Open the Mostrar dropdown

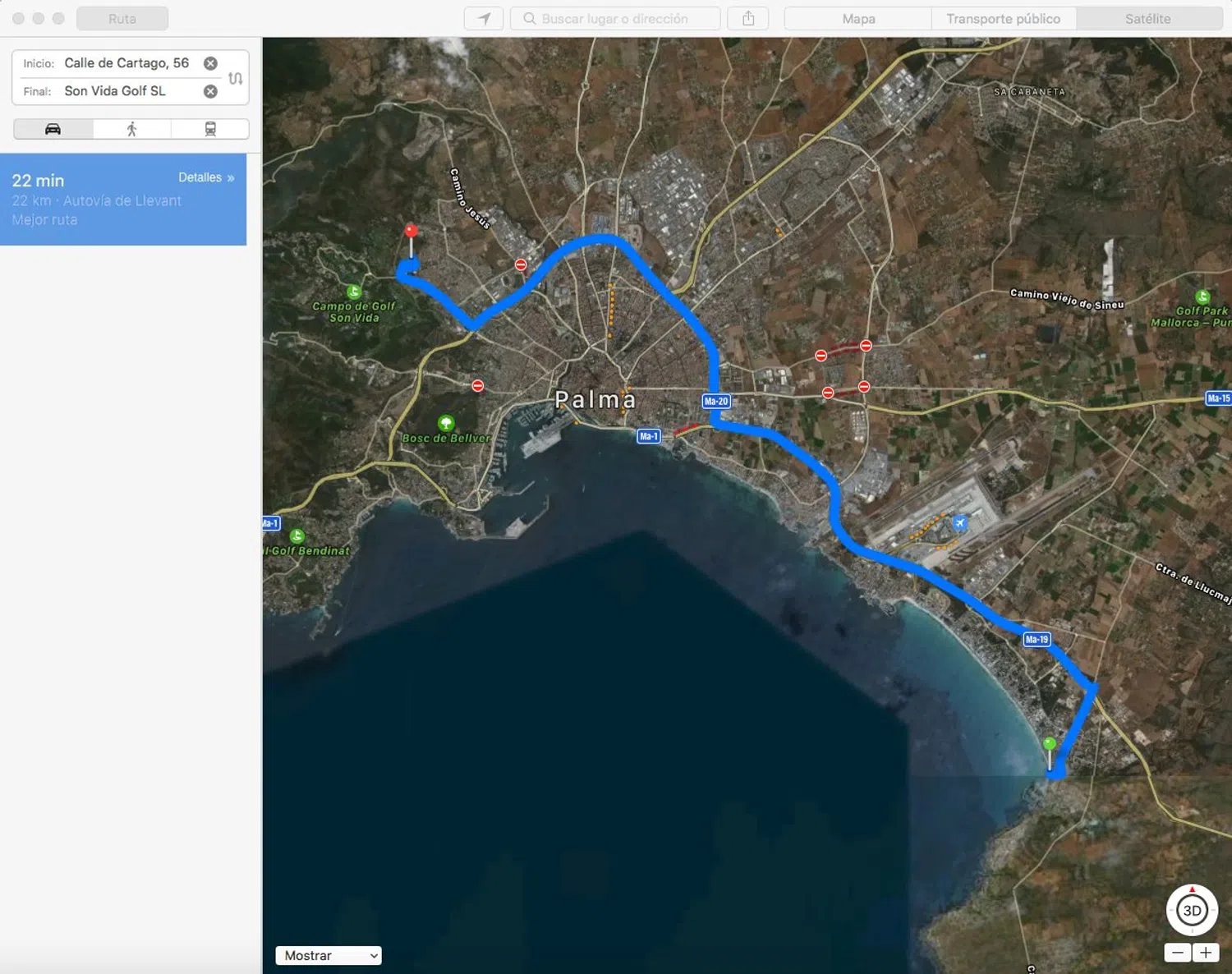point(329,955)
